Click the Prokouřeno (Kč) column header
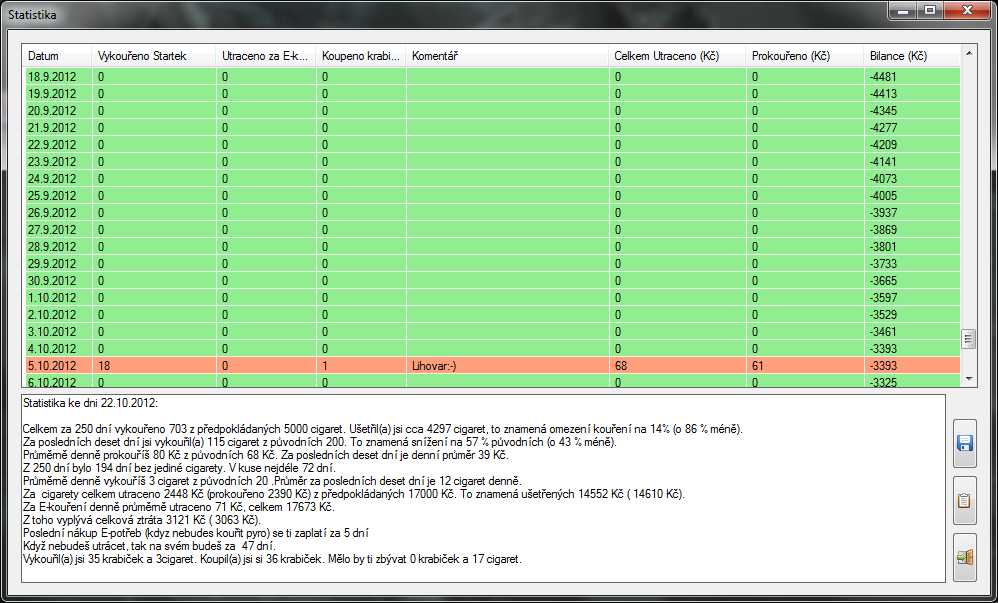The image size is (998, 603). pyautogui.click(x=805, y=56)
